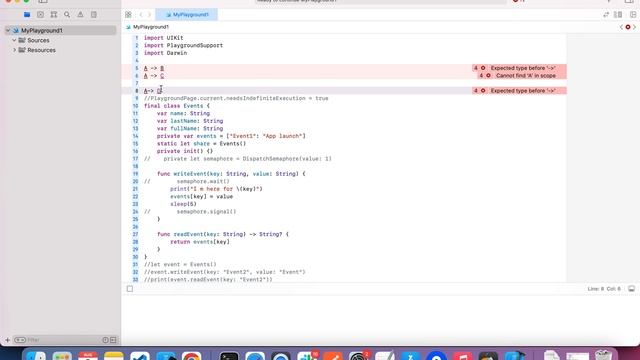Open the Project navigator folder icon

27,15
